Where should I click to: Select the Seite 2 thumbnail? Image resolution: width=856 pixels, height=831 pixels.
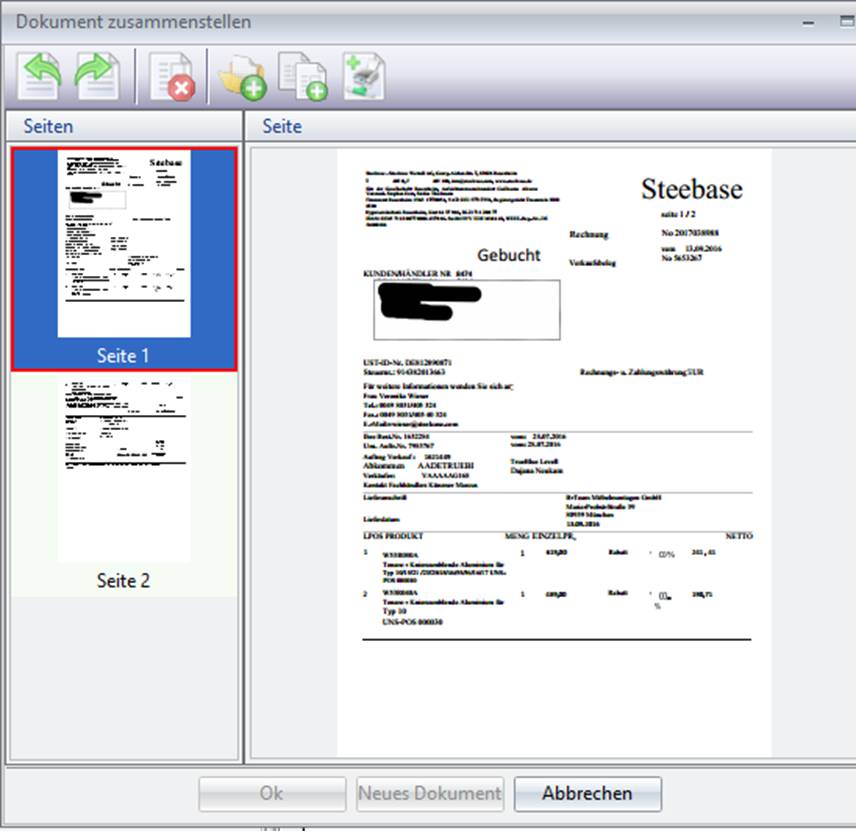click(124, 484)
